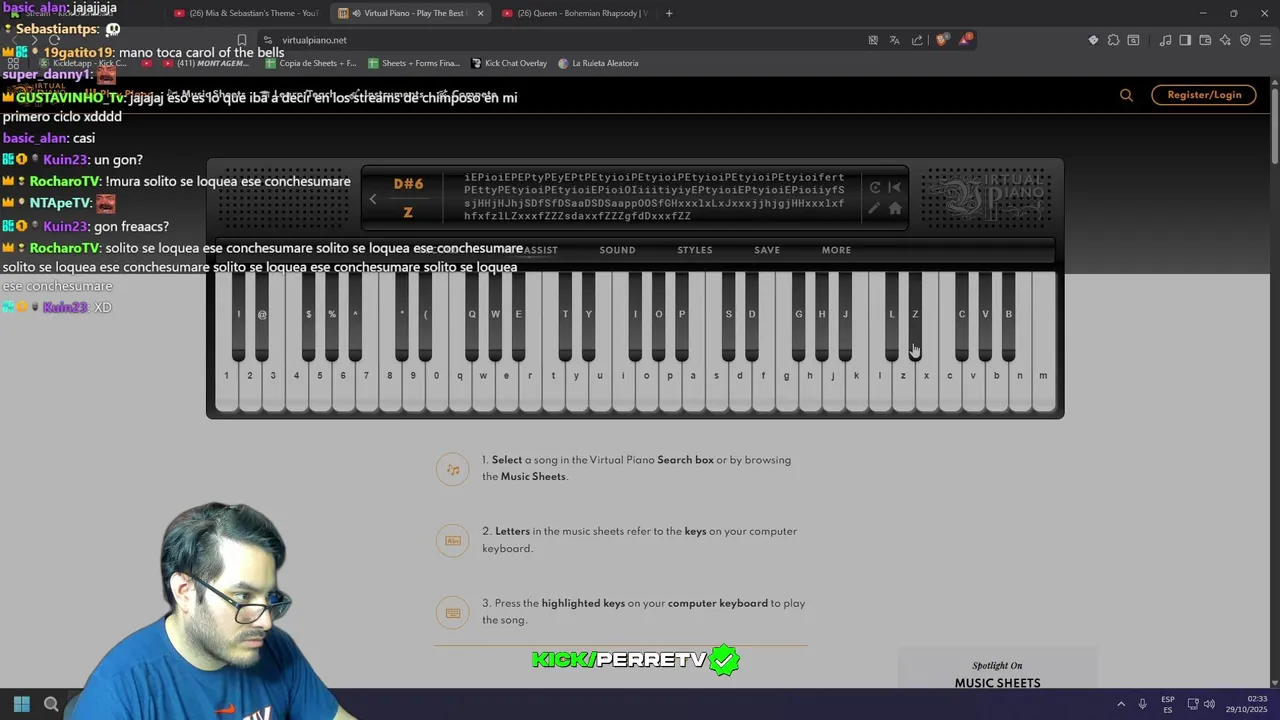Play black piano key labeled S

pyautogui.click(x=728, y=315)
